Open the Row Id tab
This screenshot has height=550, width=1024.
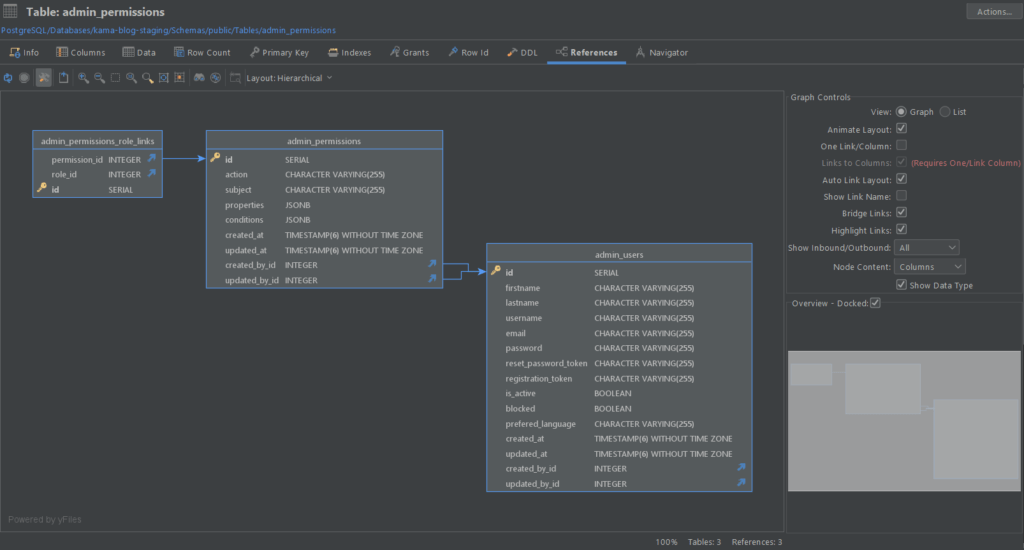tap(468, 52)
